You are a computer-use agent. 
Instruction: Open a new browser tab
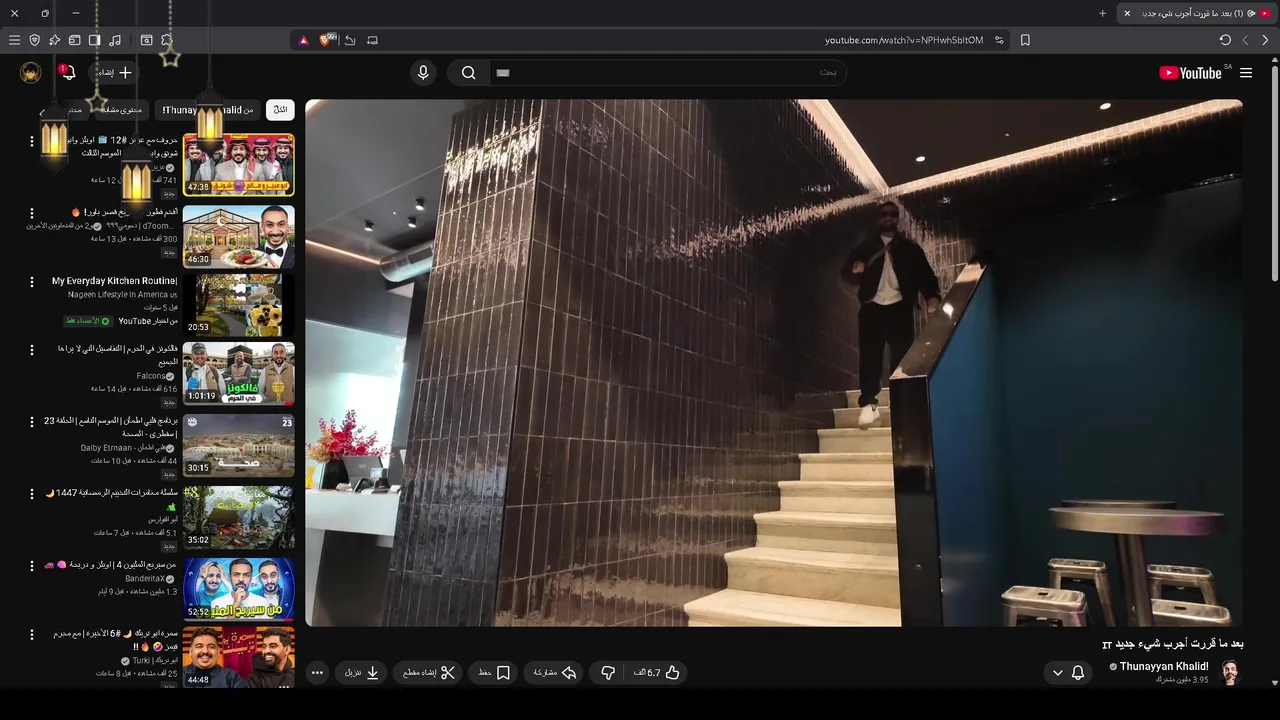click(x=1102, y=13)
